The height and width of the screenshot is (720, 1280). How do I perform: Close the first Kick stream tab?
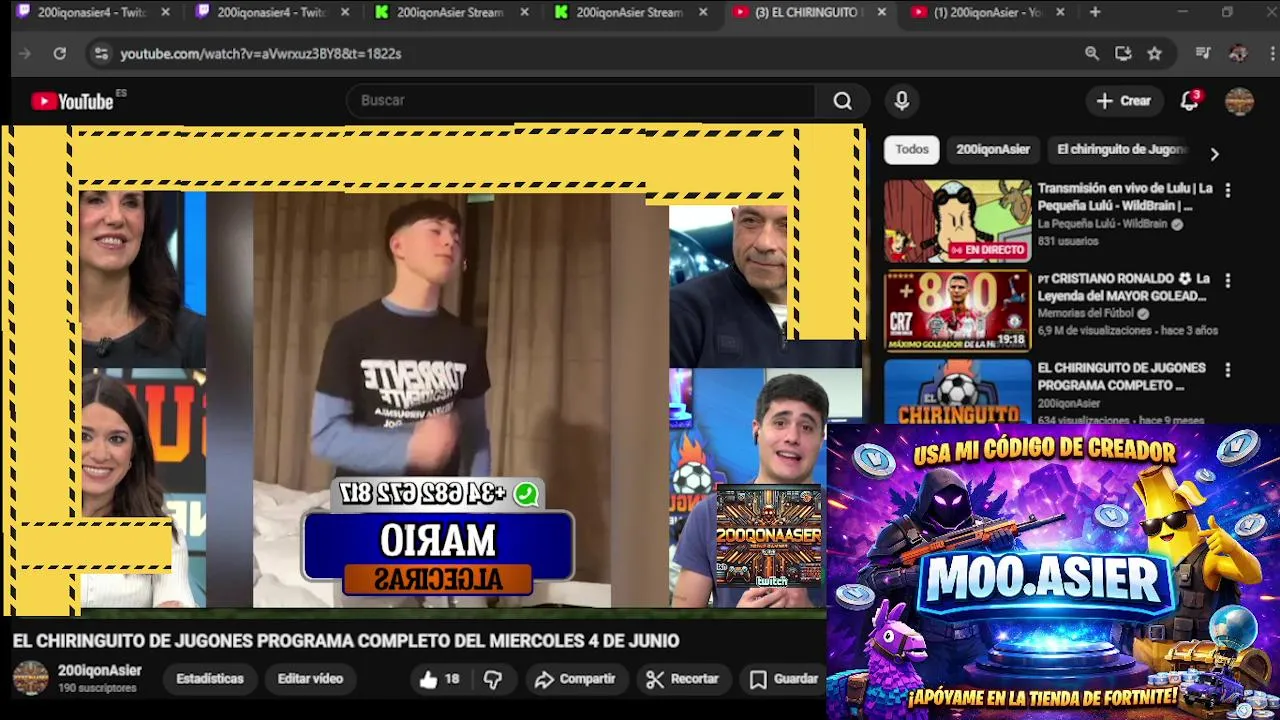[523, 13]
